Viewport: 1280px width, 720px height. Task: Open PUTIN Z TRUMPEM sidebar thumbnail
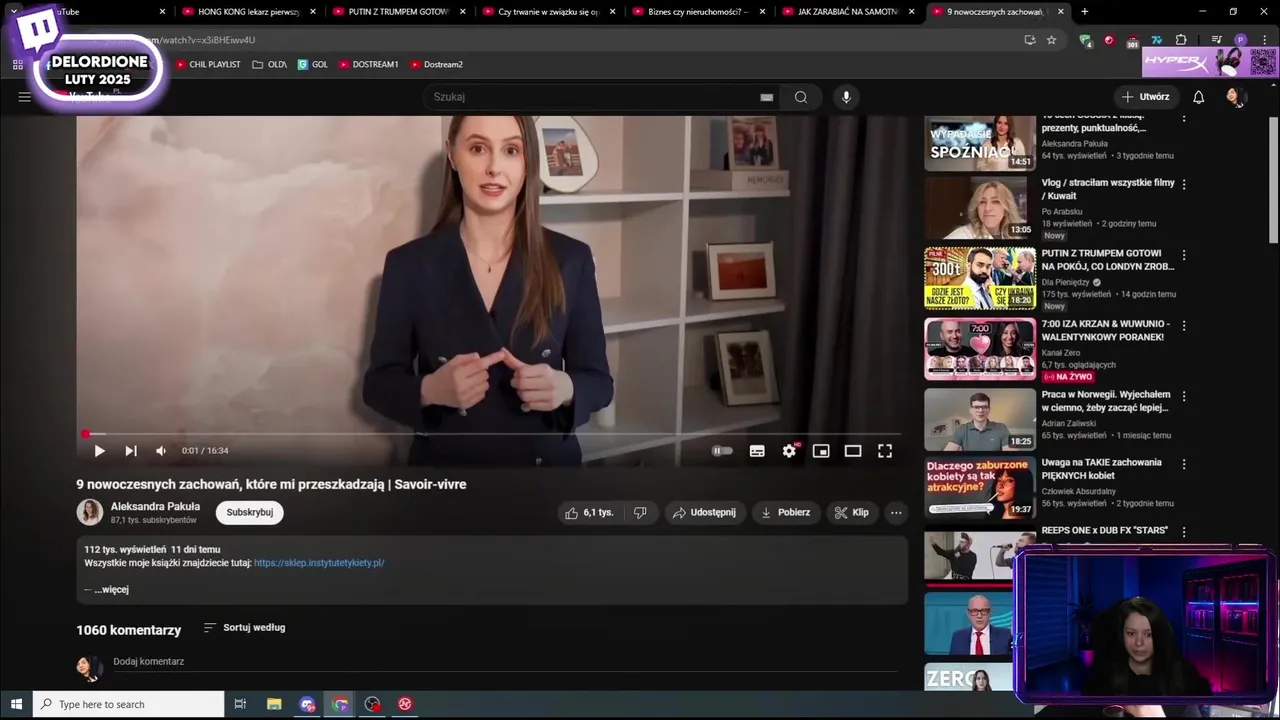[x=980, y=278]
